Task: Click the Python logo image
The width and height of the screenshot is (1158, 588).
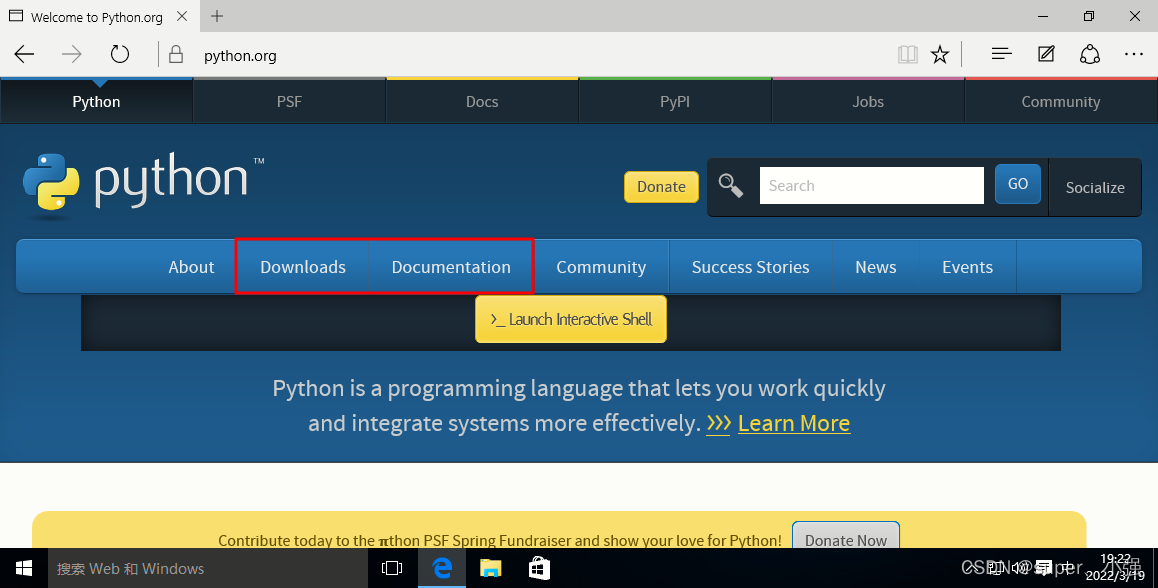Action: [143, 185]
